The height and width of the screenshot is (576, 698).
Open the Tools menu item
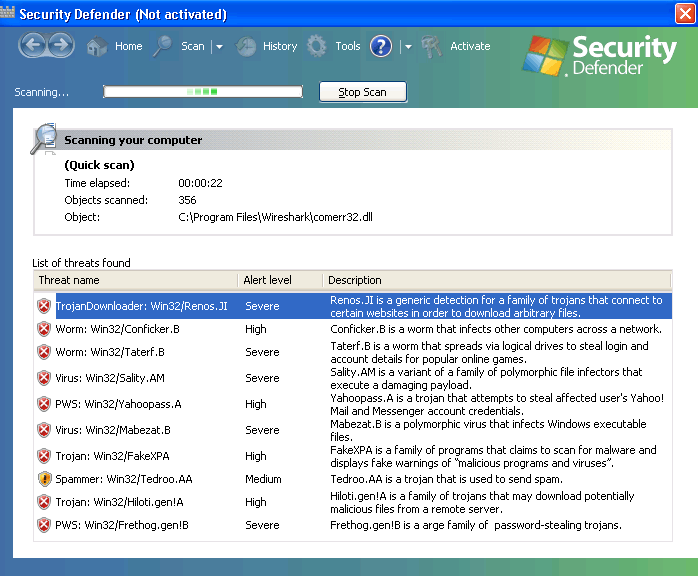pos(348,46)
